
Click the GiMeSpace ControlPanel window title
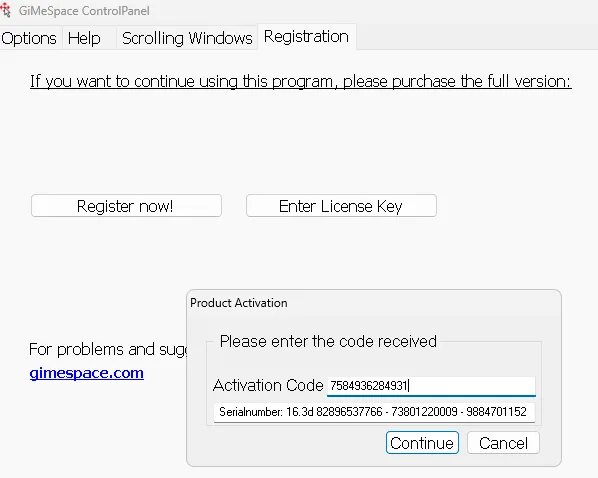84,11
